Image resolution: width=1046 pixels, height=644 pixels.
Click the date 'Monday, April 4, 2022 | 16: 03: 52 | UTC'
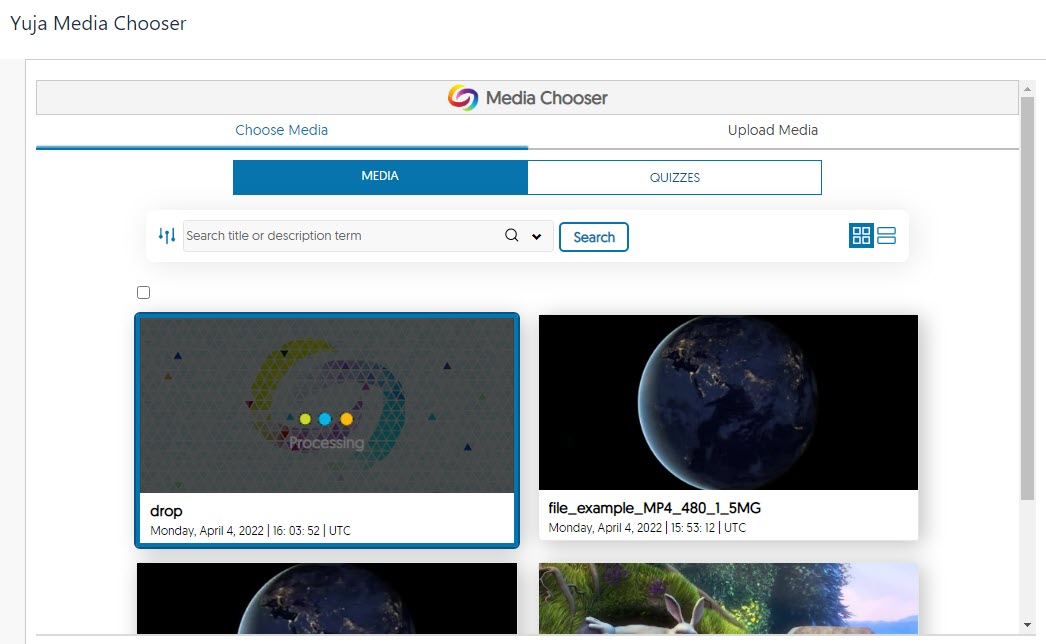[250, 531]
